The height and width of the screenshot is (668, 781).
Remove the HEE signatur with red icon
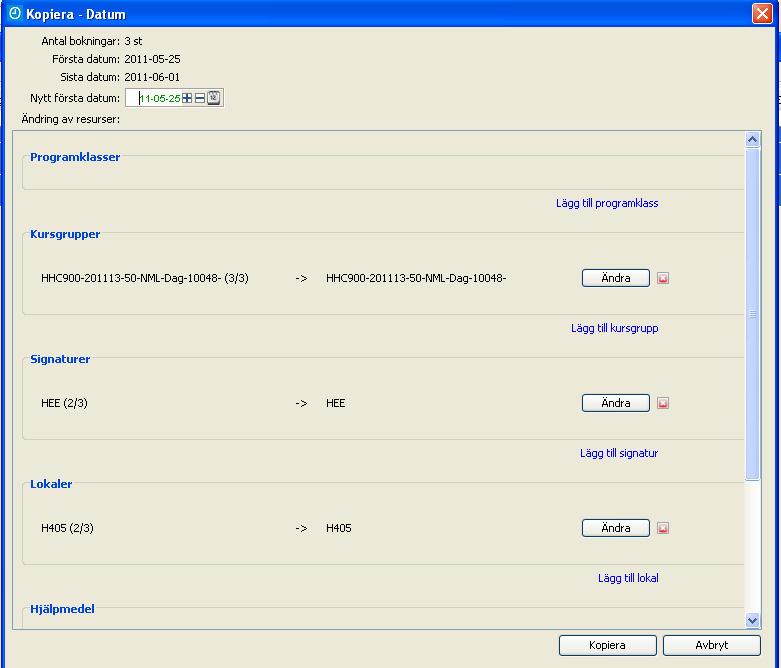[x=663, y=403]
